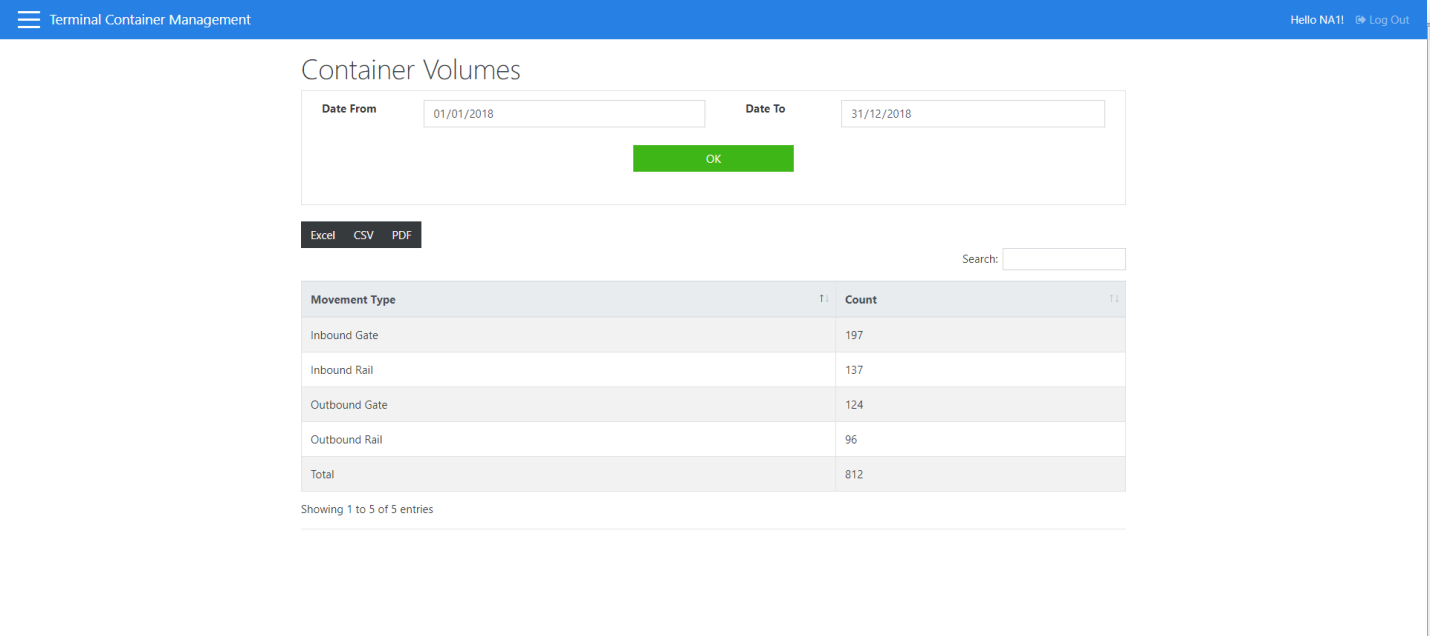The height and width of the screenshot is (636, 1430).
Task: Click the Container Volumes heading
Action: click(x=411, y=70)
